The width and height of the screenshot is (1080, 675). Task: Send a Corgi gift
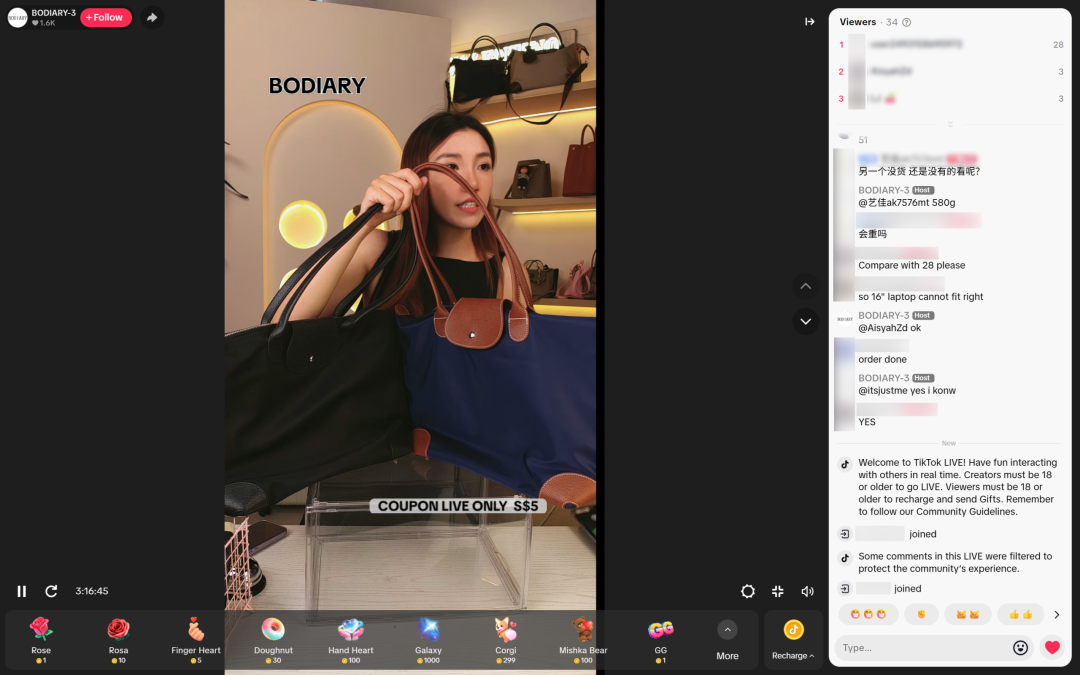click(506, 640)
